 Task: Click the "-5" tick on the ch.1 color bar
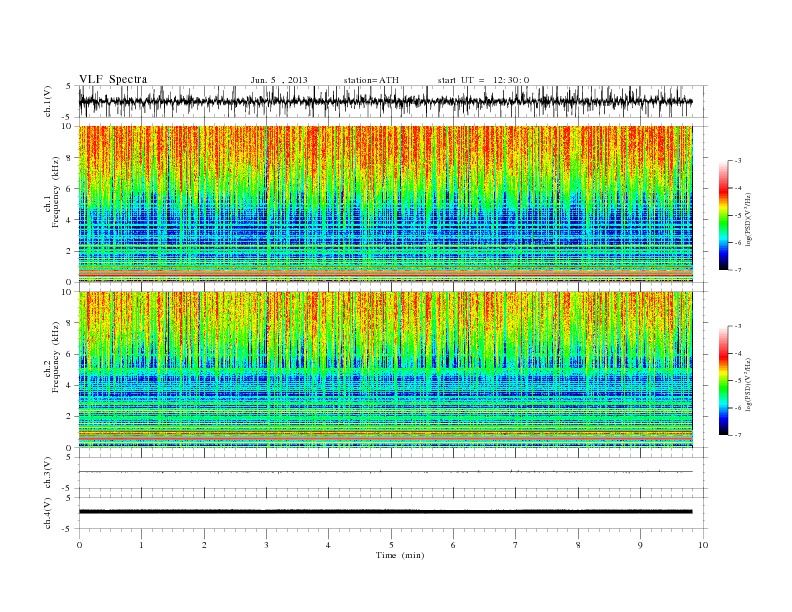(x=738, y=216)
